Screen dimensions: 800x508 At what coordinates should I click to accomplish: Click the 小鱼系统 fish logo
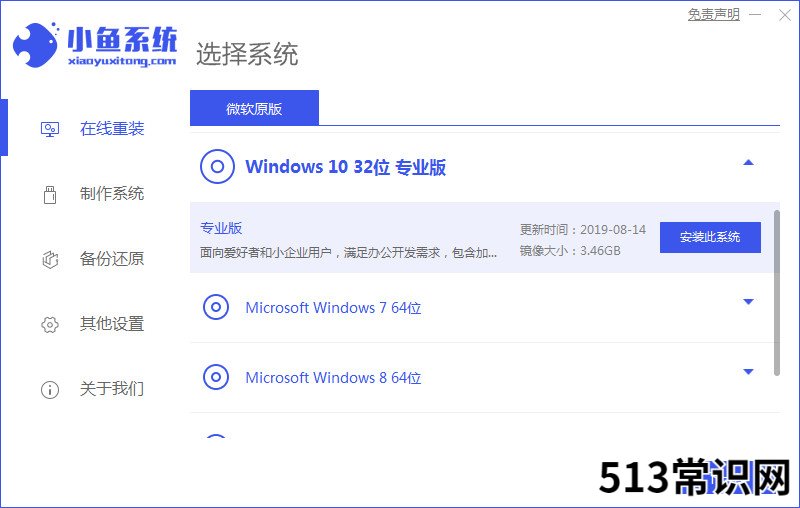(36, 45)
